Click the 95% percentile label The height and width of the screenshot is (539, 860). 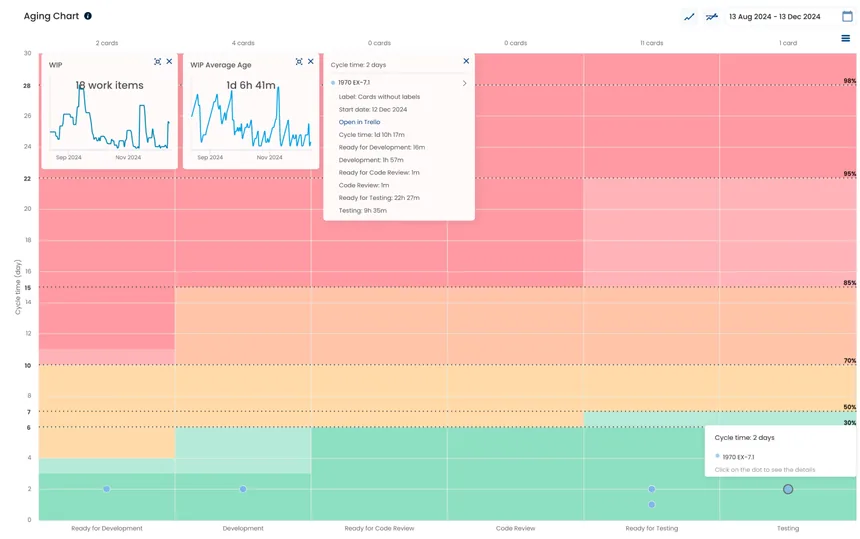pyautogui.click(x=850, y=174)
